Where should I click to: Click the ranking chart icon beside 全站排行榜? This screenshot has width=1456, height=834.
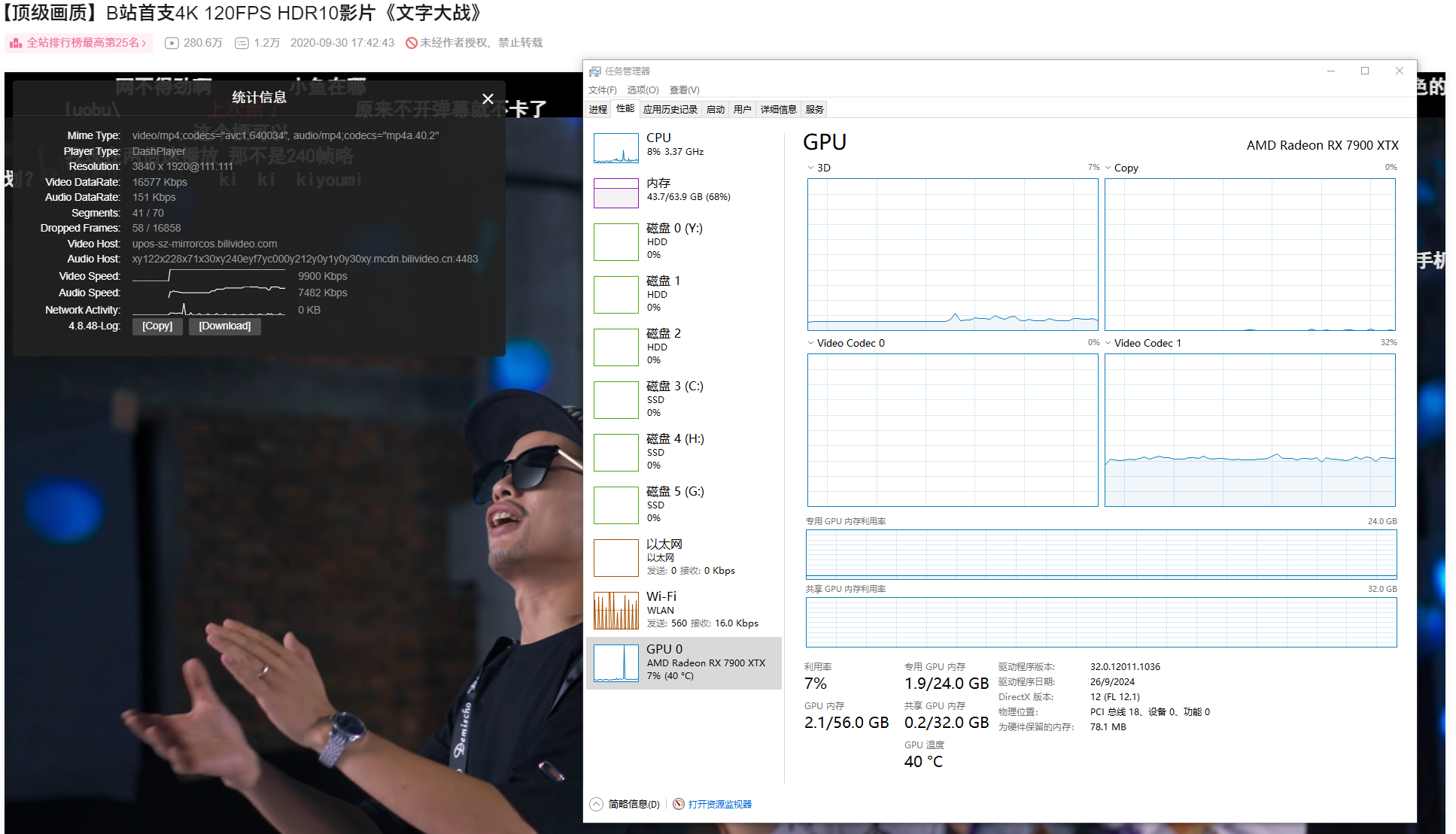16,43
